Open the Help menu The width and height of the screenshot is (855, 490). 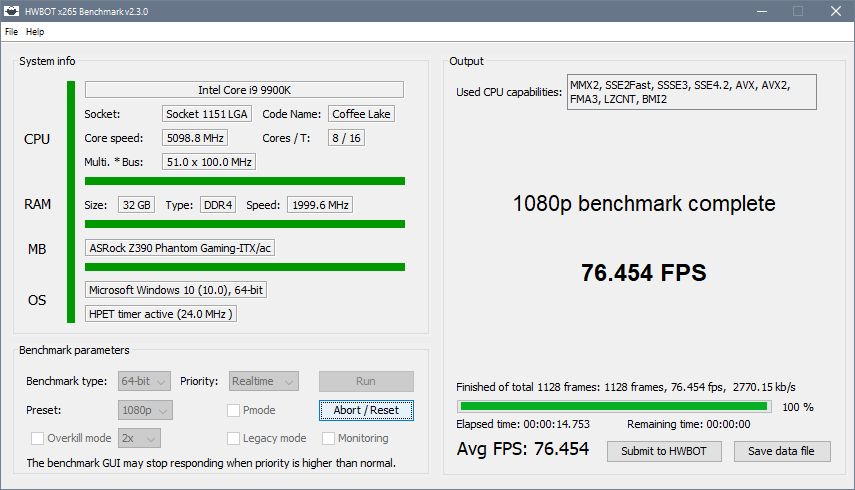[x=35, y=32]
